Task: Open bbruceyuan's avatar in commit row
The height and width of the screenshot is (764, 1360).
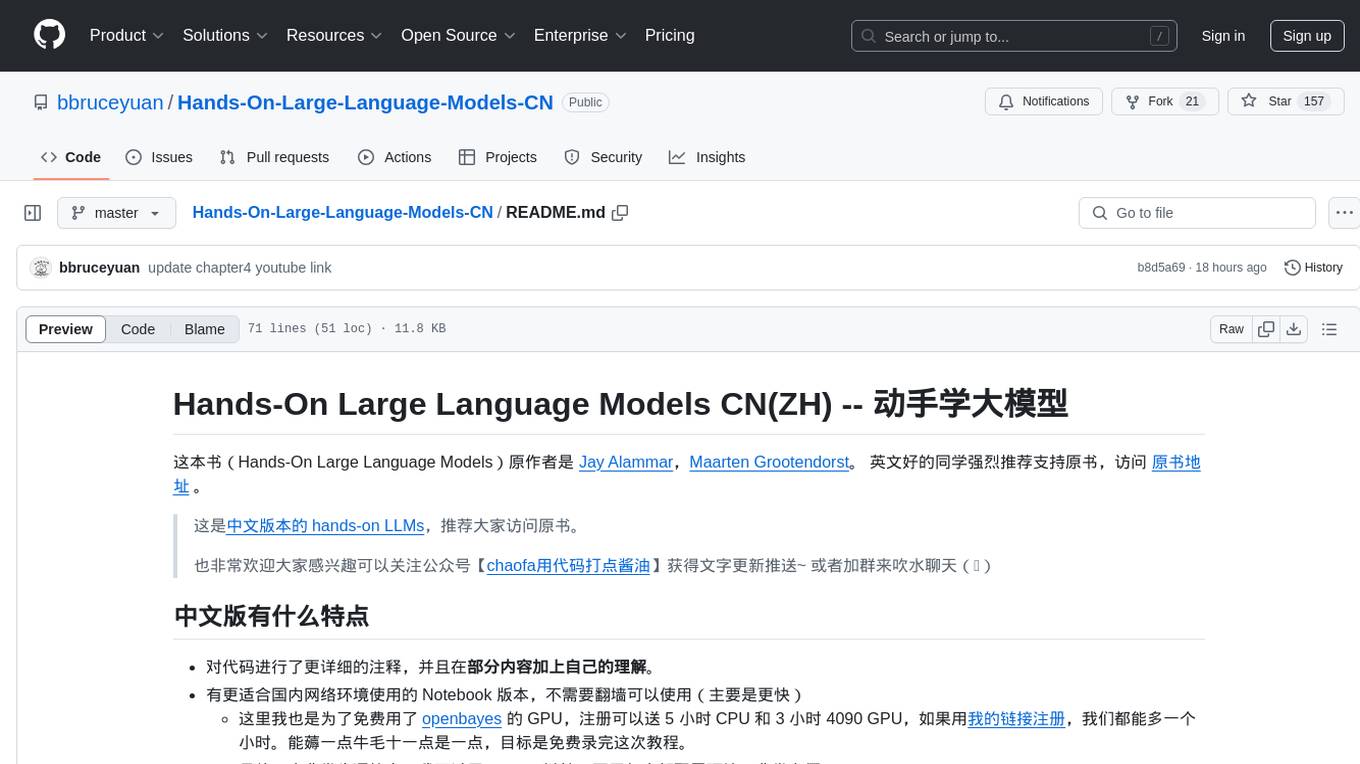Action: (41, 268)
